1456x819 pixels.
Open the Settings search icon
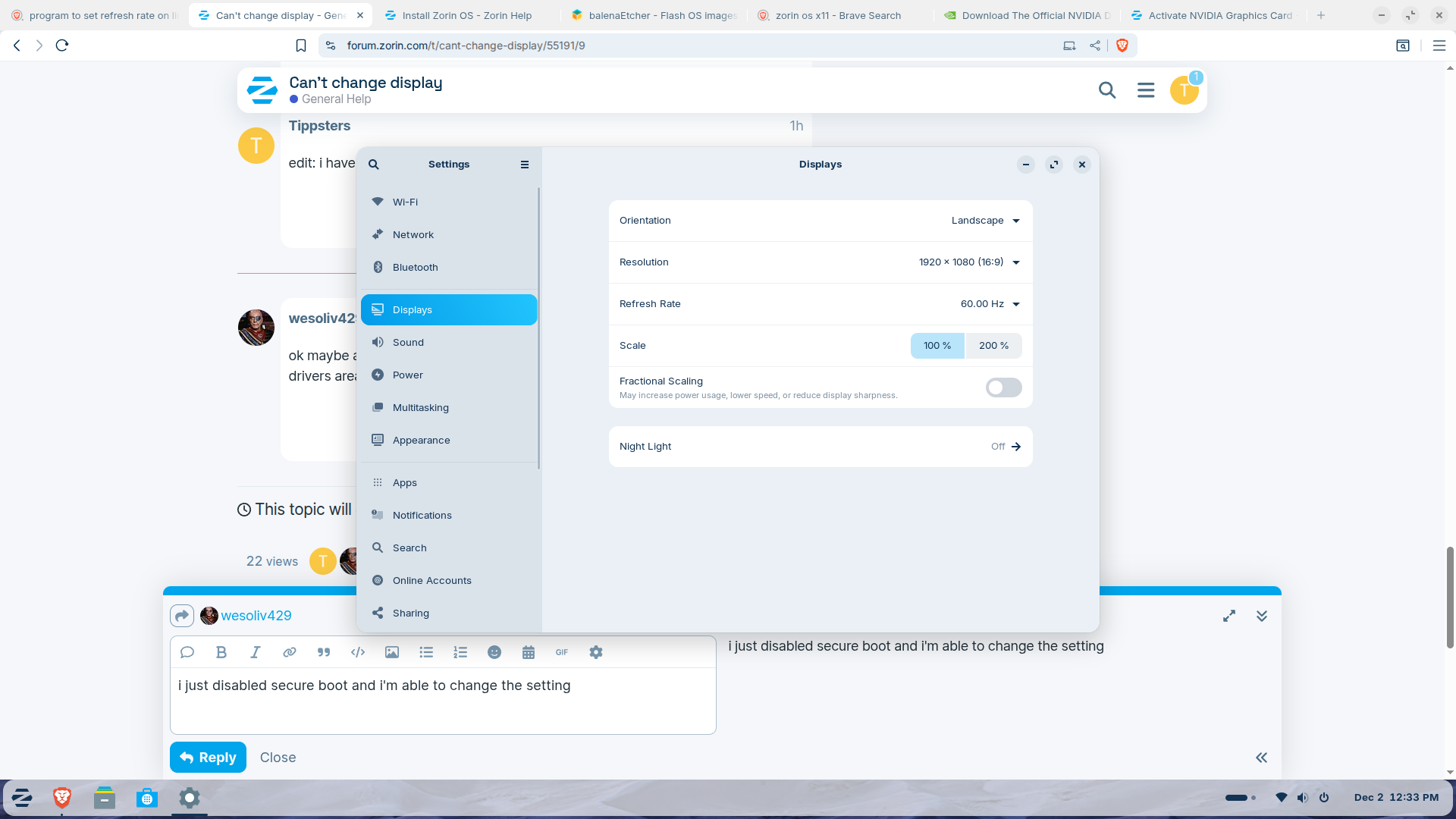374,165
